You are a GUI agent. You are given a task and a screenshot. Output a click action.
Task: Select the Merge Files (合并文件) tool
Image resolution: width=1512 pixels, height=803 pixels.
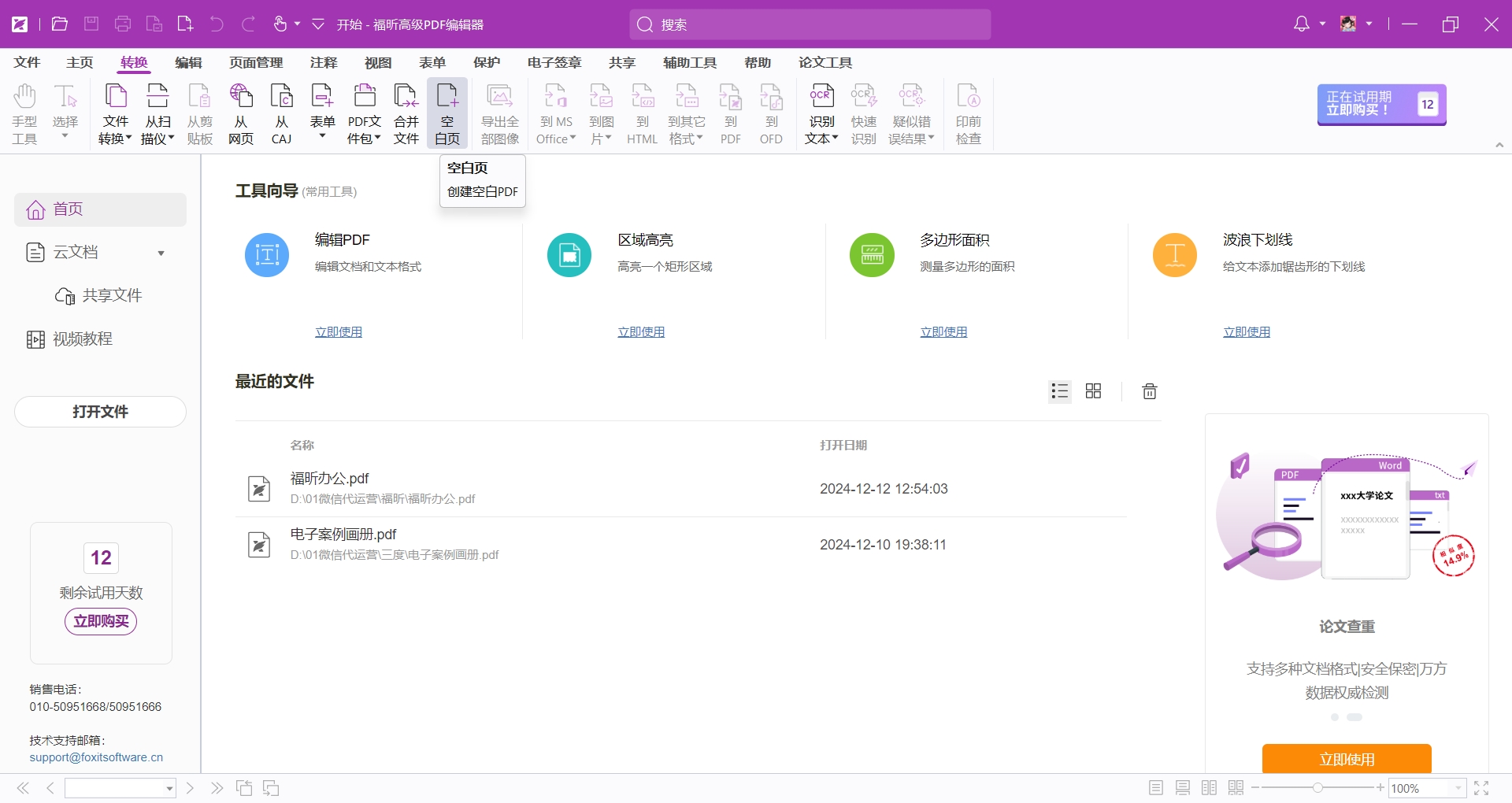(x=406, y=114)
